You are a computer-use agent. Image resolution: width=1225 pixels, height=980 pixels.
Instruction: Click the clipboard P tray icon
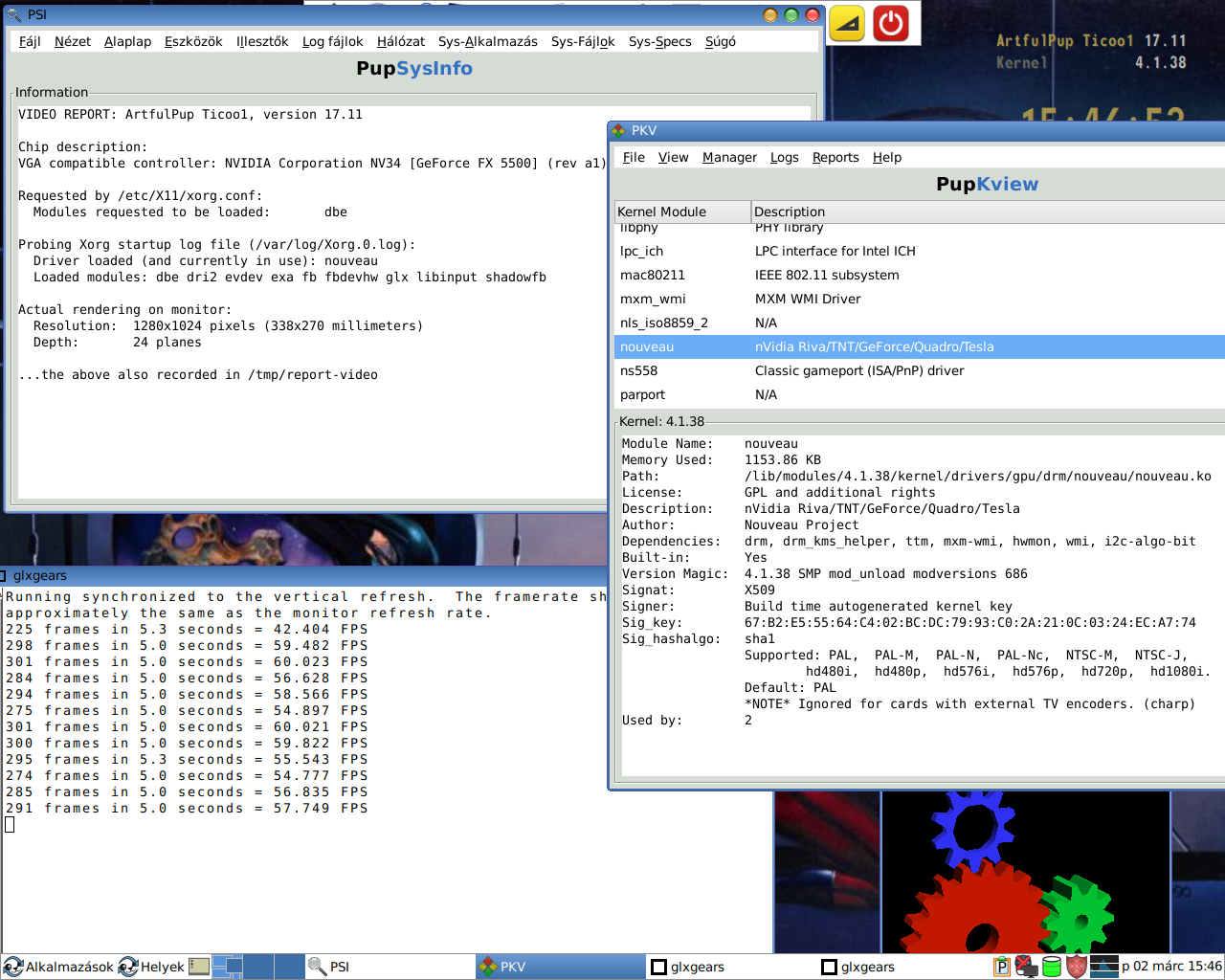tap(1002, 967)
